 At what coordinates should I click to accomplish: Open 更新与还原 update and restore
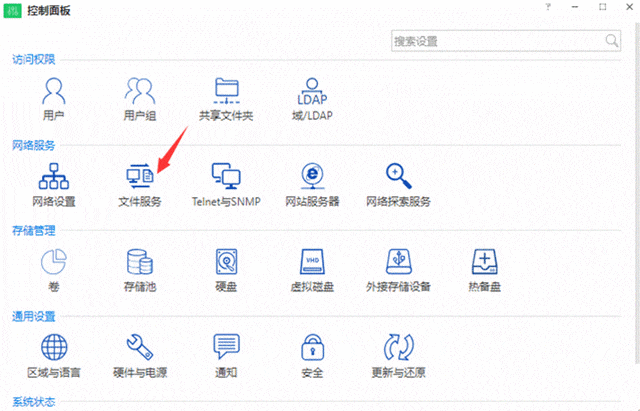(398, 356)
